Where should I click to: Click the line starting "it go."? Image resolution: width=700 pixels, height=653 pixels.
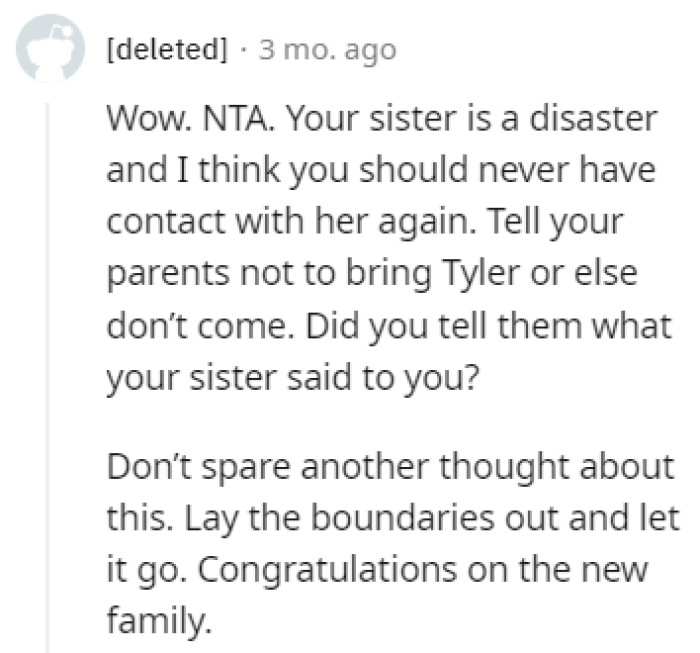click(x=377, y=577)
